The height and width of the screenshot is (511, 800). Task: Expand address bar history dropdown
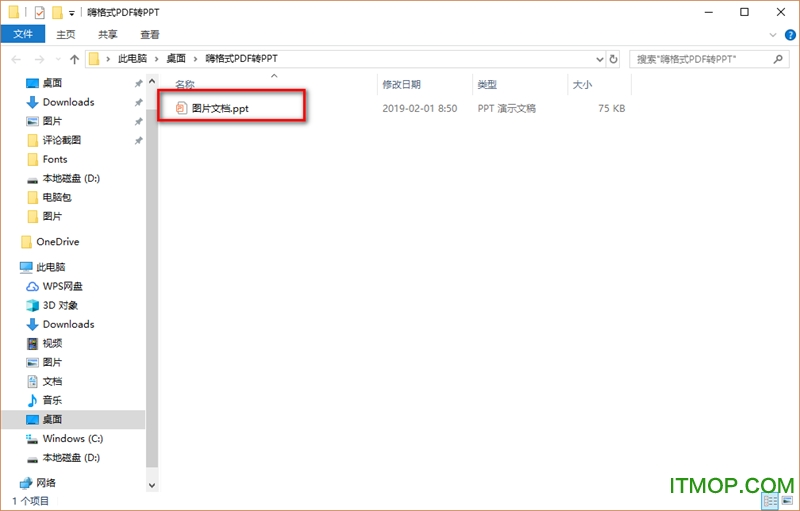600,59
